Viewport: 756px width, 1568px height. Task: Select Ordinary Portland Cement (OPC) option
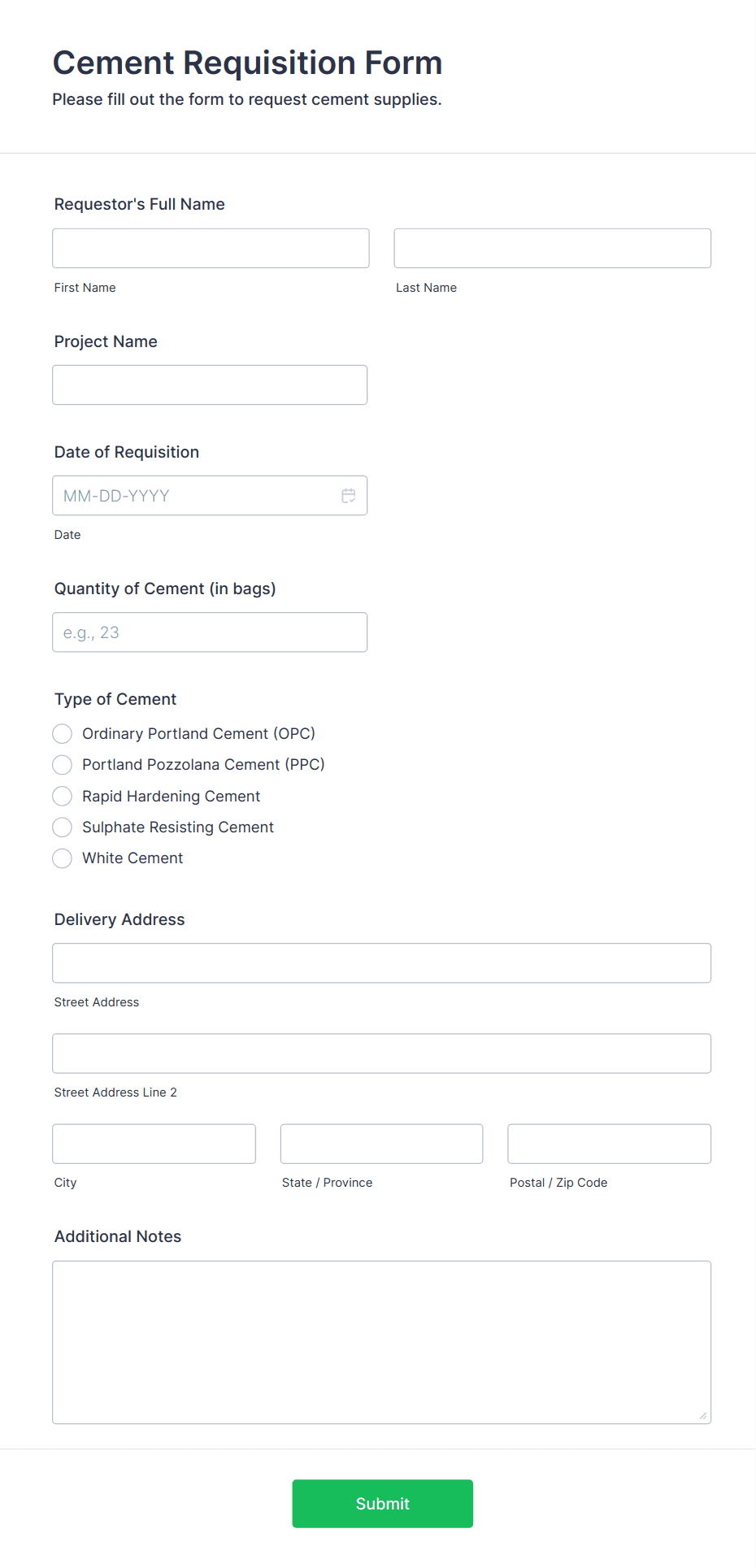click(63, 734)
